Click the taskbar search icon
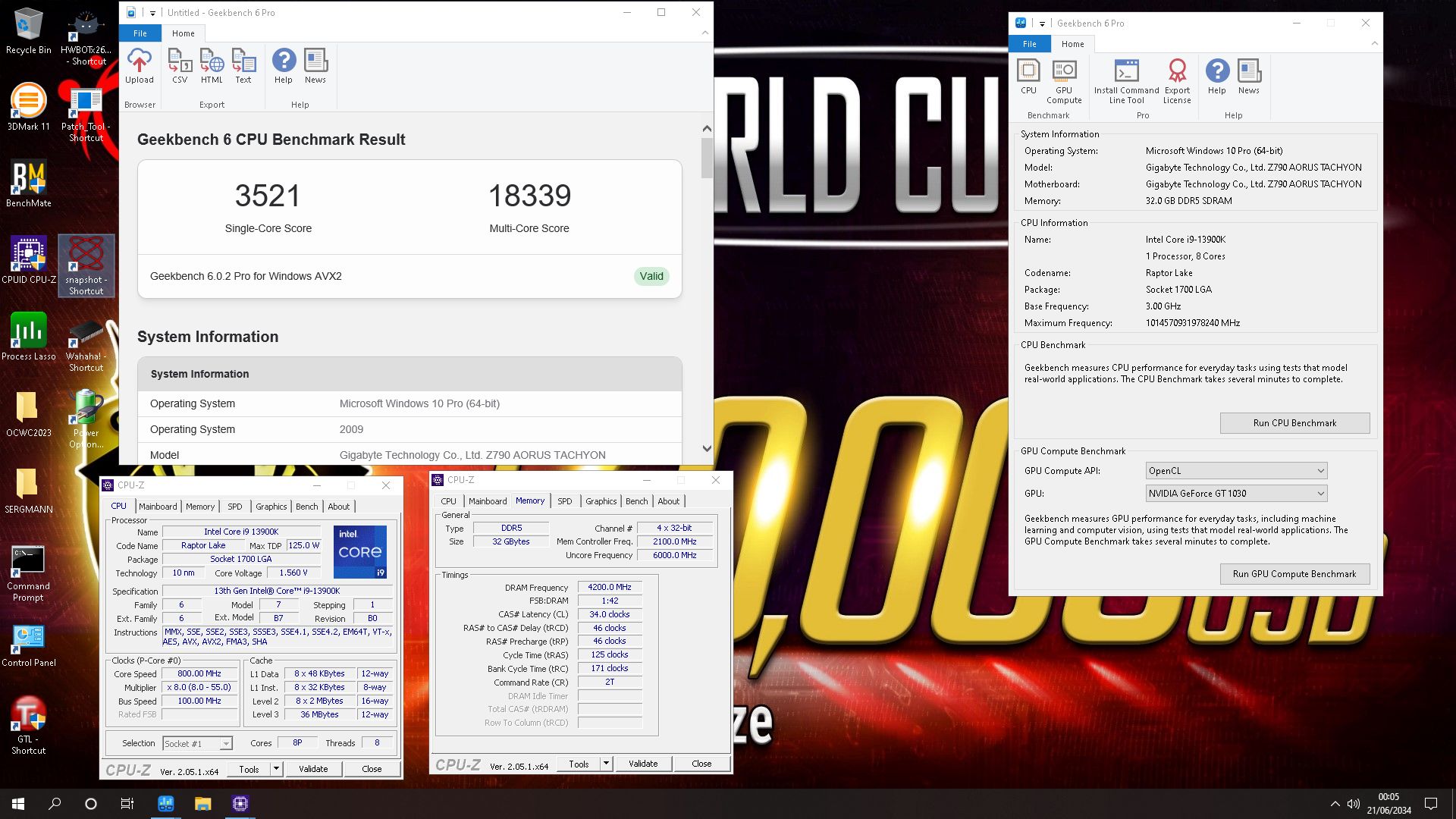Screen dimensions: 1456x819 point(55,804)
